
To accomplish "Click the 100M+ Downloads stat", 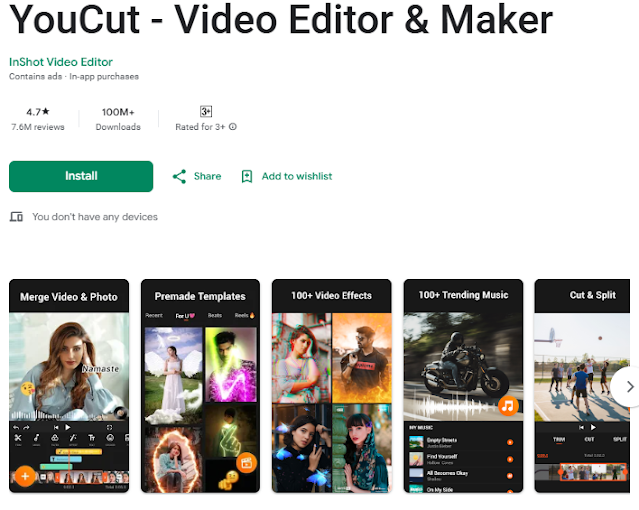I will 118,119.
